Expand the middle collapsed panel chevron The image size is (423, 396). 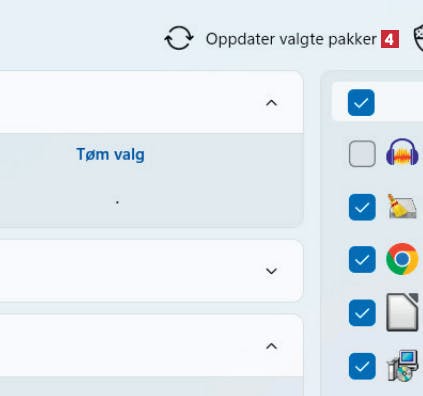[x=271, y=271]
